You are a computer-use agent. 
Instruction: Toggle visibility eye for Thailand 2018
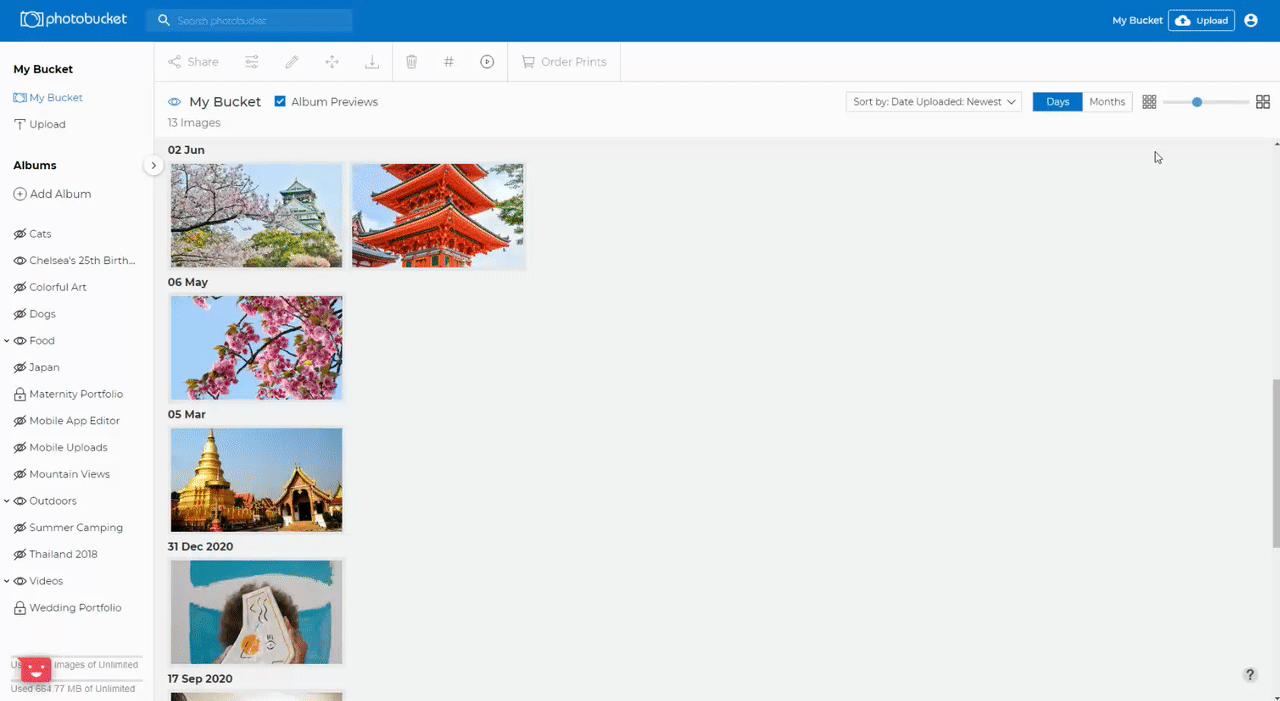(19, 554)
